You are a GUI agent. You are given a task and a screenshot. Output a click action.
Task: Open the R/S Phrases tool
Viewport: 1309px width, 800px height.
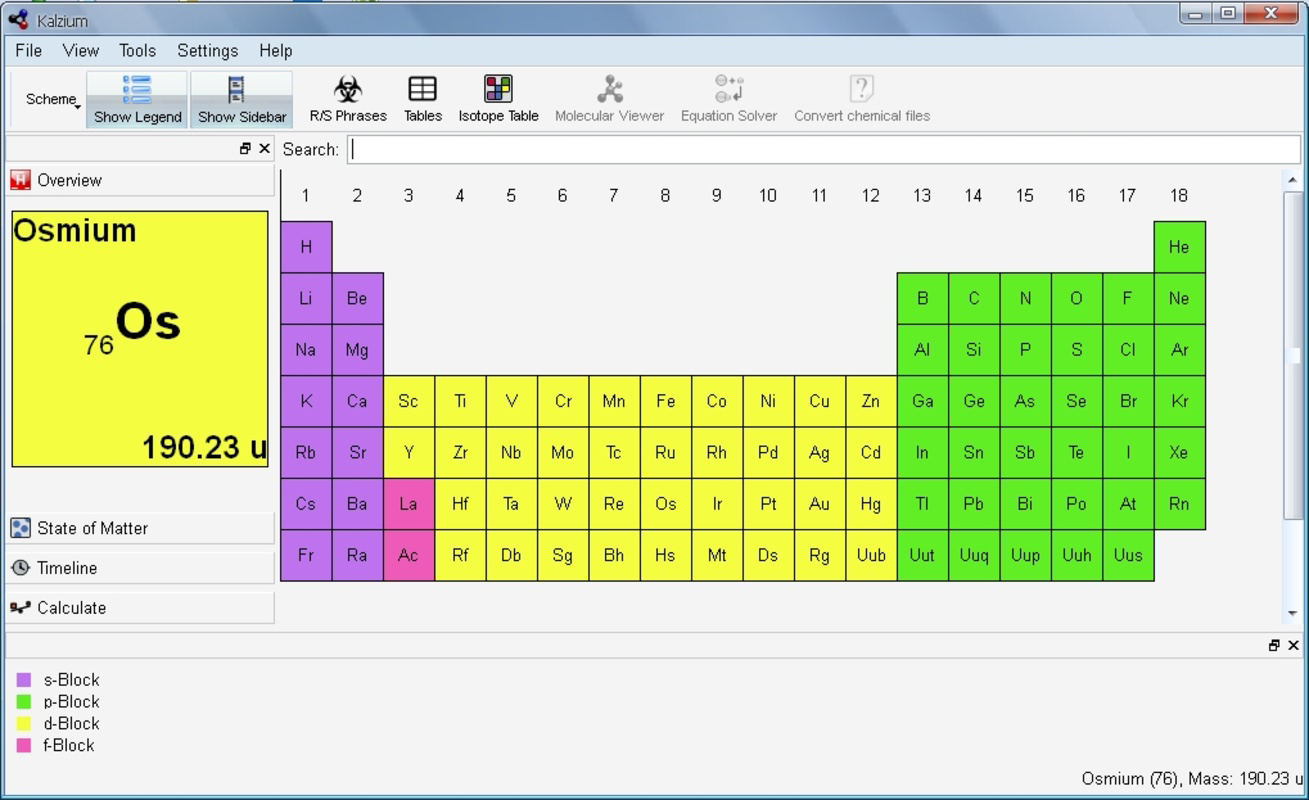point(347,99)
